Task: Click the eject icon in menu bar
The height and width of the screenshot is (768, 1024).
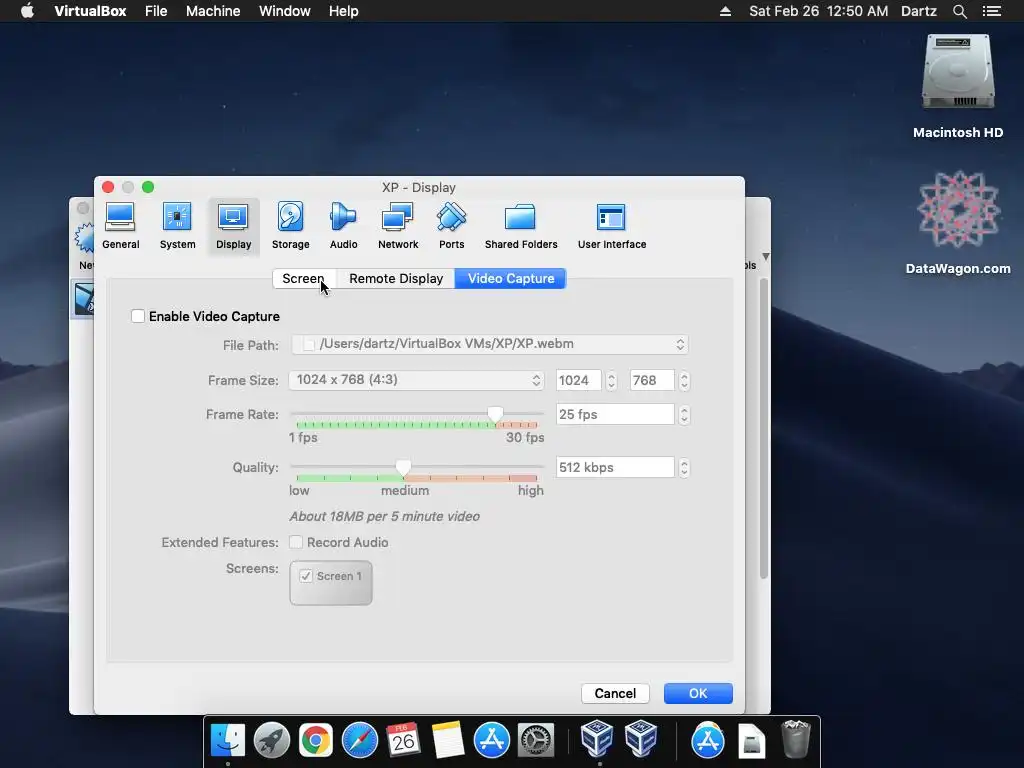Action: click(x=725, y=11)
